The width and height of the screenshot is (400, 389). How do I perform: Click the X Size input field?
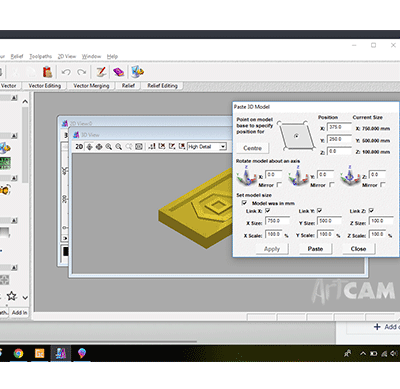click(x=277, y=221)
